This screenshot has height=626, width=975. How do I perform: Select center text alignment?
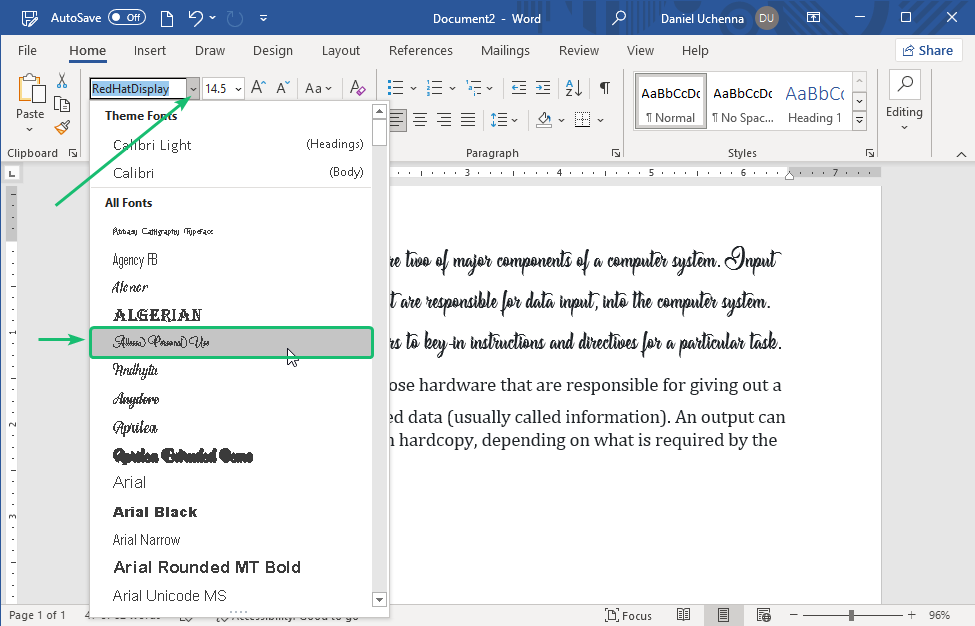click(420, 120)
